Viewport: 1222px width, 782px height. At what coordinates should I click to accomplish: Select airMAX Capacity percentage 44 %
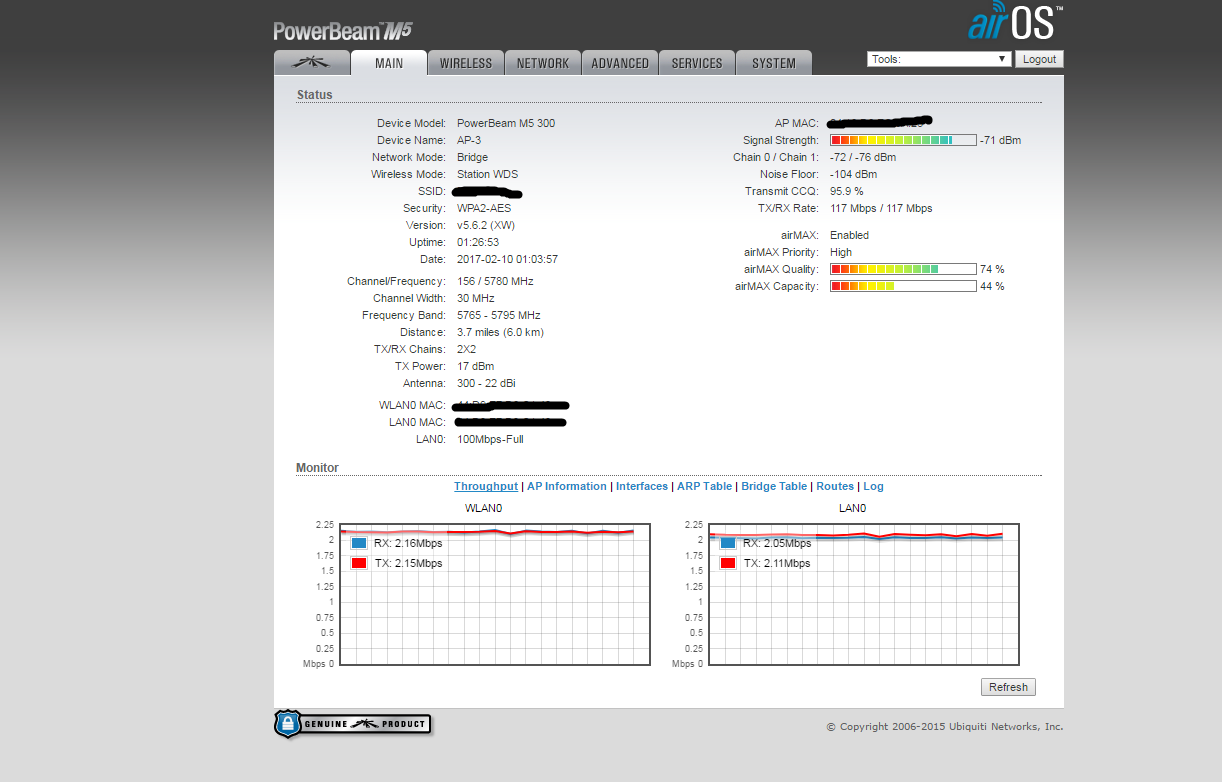(992, 286)
